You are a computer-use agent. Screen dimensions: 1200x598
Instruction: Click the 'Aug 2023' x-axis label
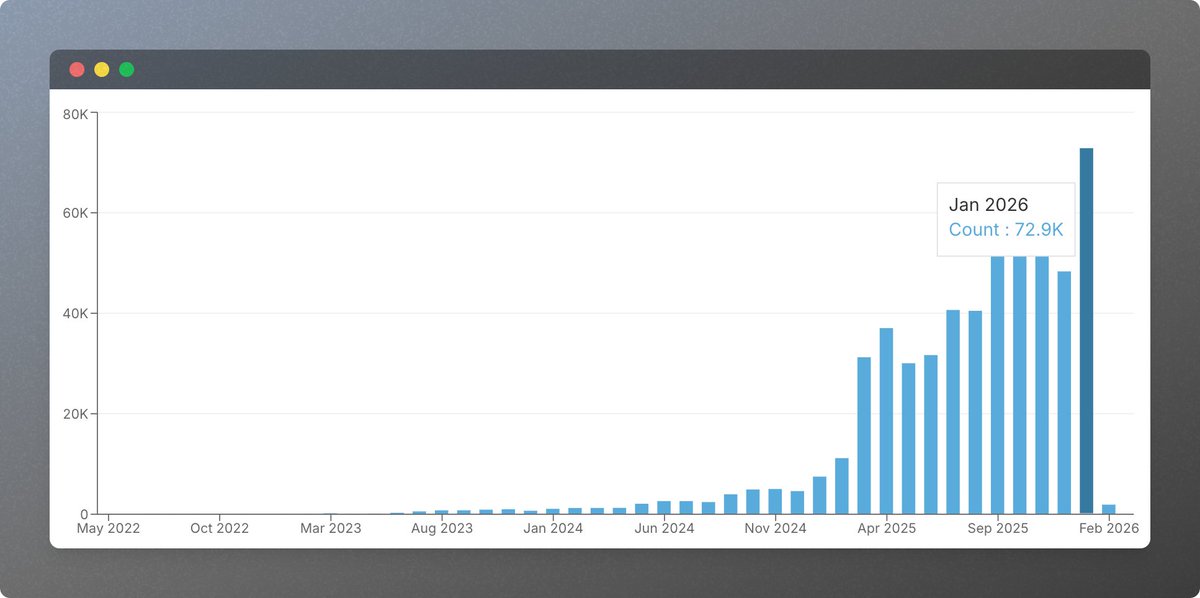pos(441,528)
